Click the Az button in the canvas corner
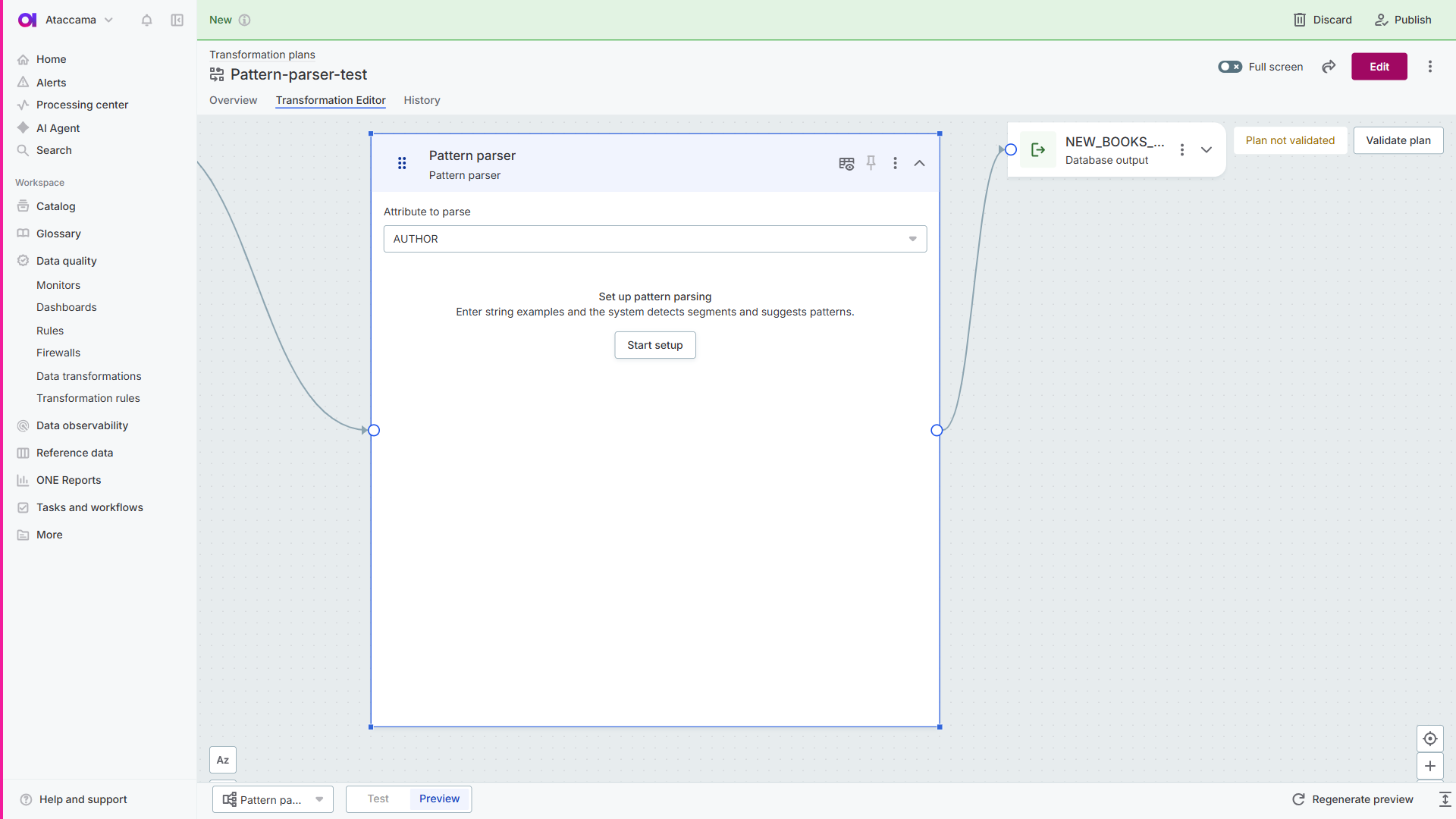The image size is (1456, 819). (x=222, y=760)
